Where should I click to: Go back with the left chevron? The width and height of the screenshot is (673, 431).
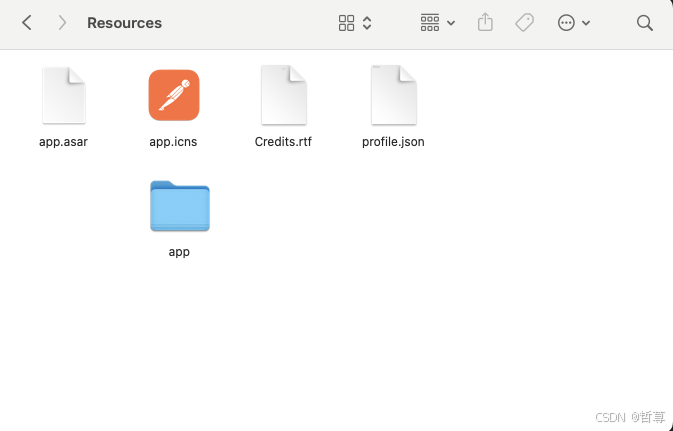[27, 23]
